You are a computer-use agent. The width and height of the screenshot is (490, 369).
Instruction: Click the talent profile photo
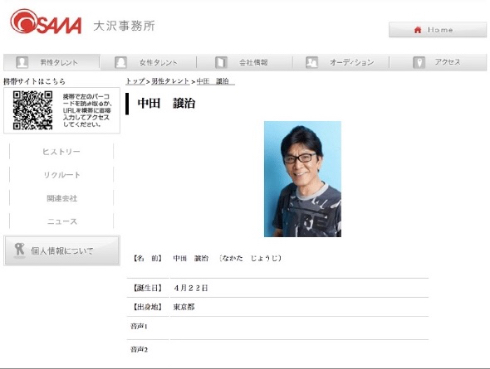[302, 179]
